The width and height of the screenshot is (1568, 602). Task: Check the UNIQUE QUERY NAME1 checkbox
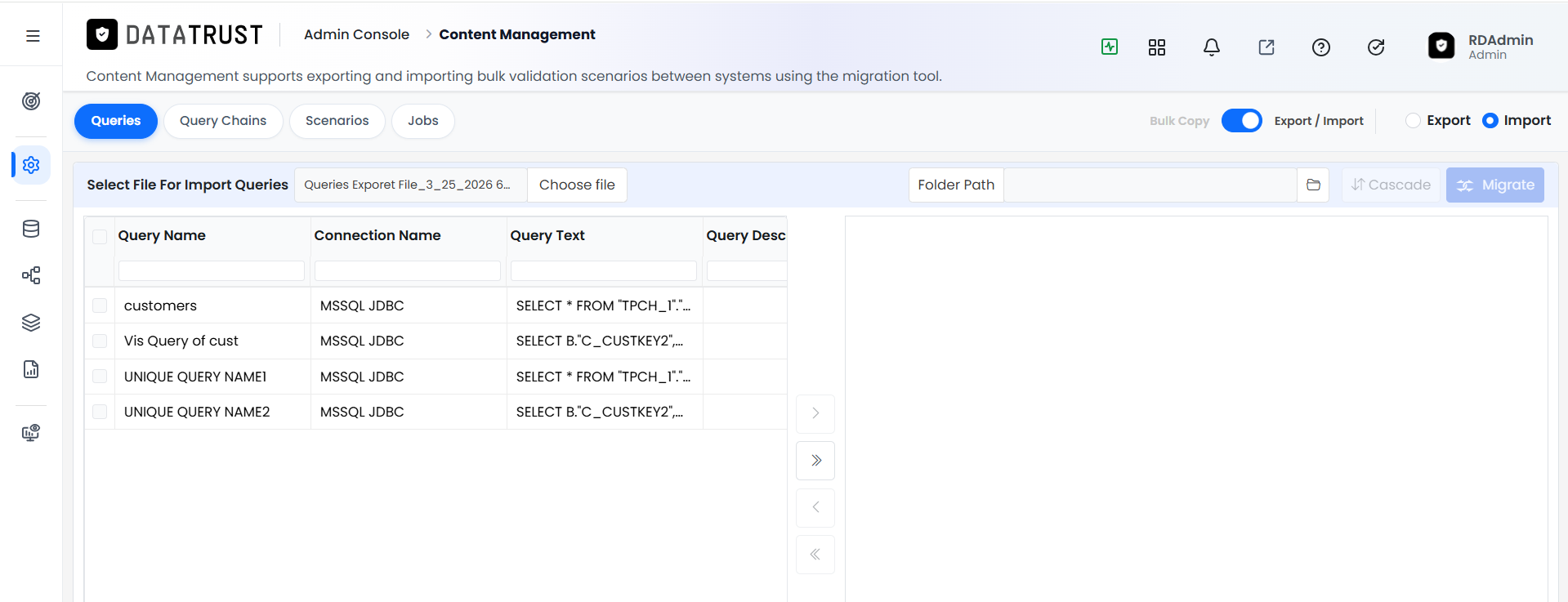coord(100,377)
